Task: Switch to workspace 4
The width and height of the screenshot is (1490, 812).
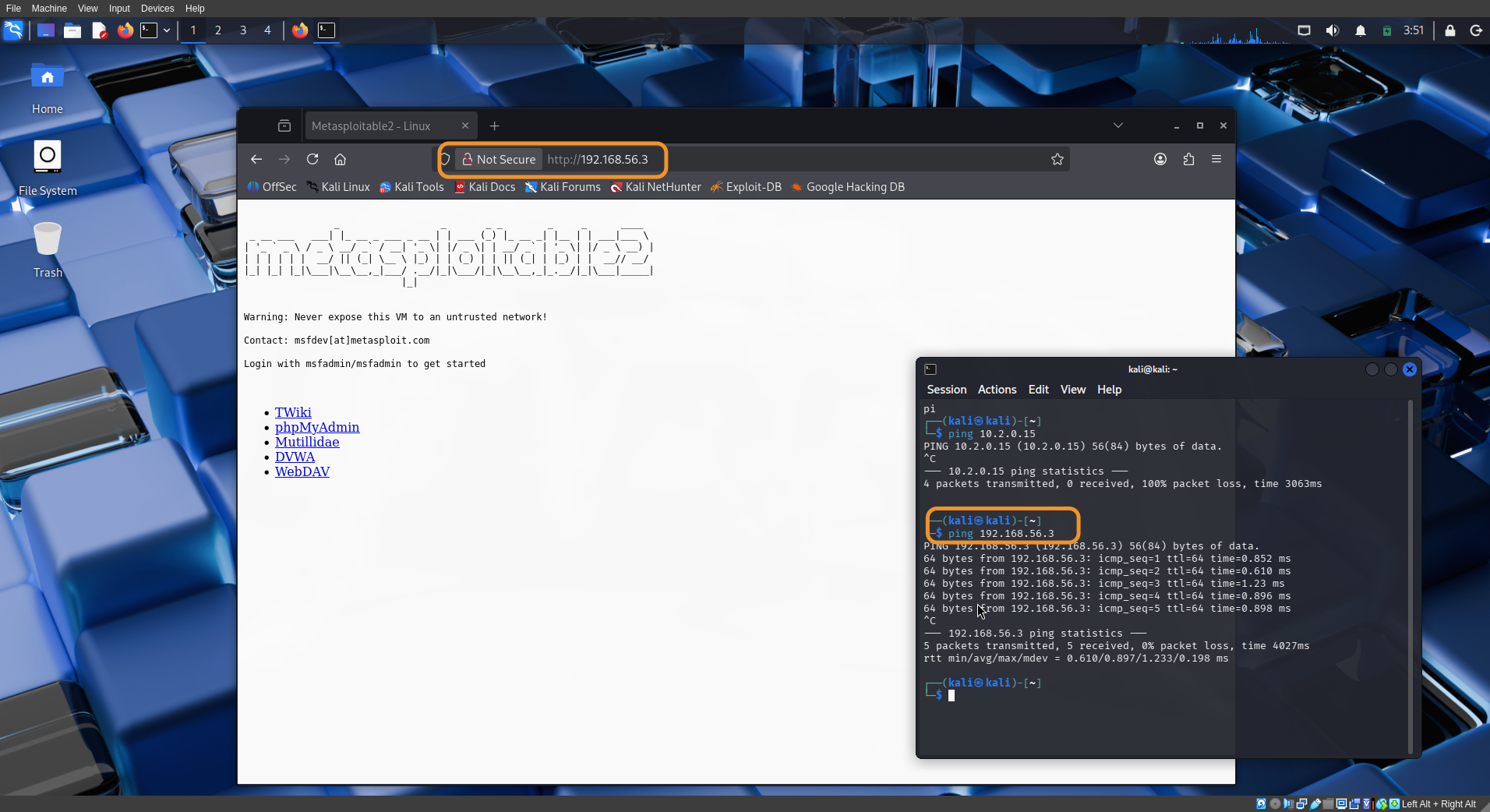Action: coord(267,30)
